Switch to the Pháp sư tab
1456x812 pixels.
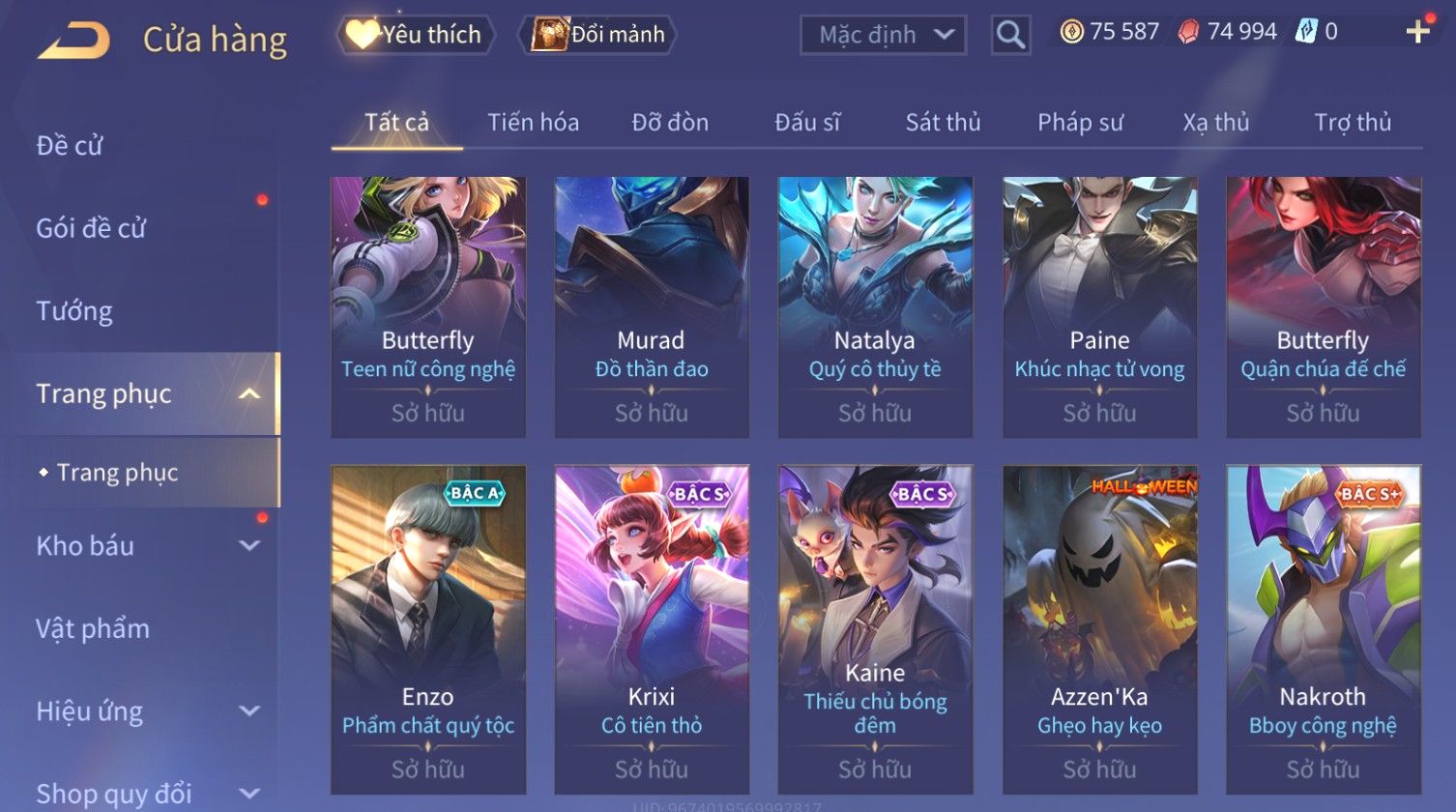tap(1080, 123)
